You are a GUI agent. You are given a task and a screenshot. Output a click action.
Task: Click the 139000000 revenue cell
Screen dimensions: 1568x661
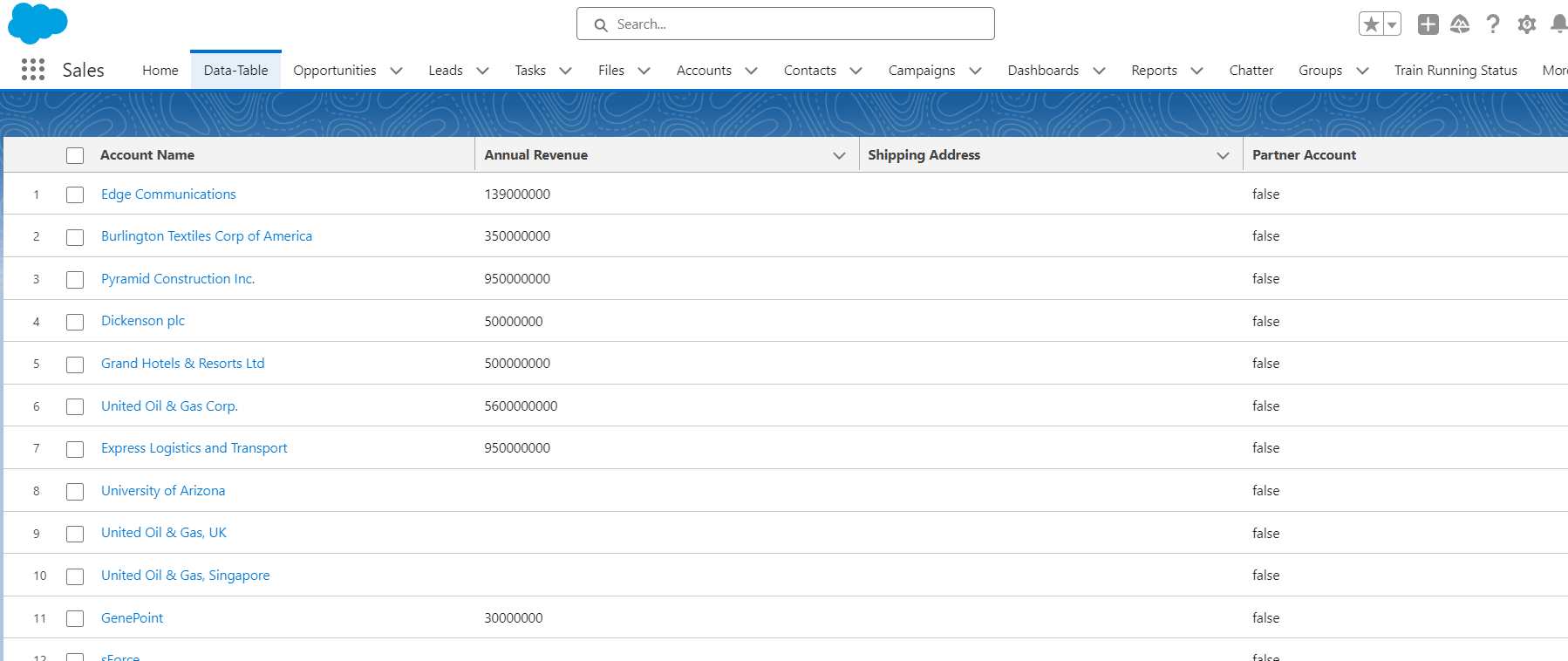pyautogui.click(x=517, y=194)
